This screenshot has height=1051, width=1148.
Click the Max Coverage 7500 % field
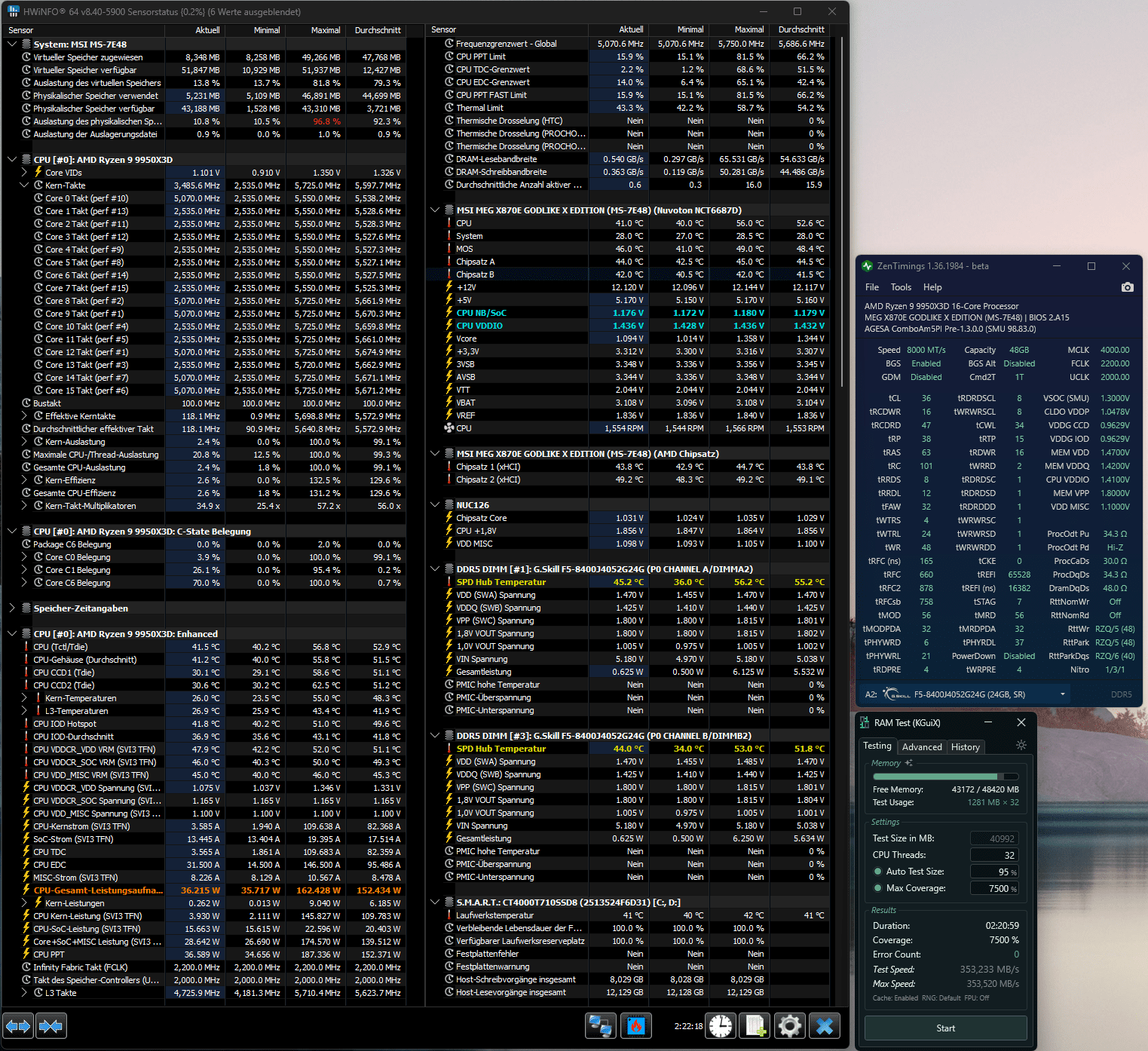pyautogui.click(x=994, y=888)
